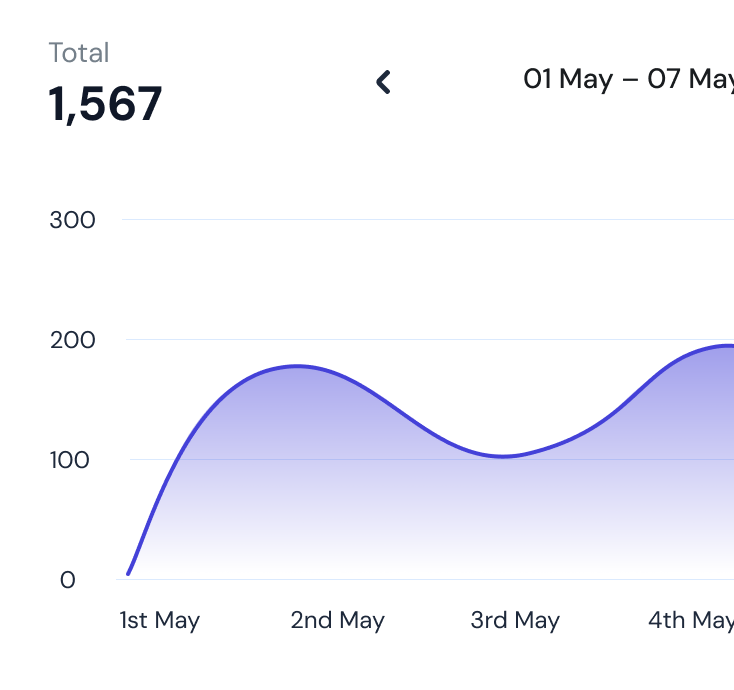Click the previous week chevron arrow
This screenshot has height=690, width=734.
click(x=383, y=82)
